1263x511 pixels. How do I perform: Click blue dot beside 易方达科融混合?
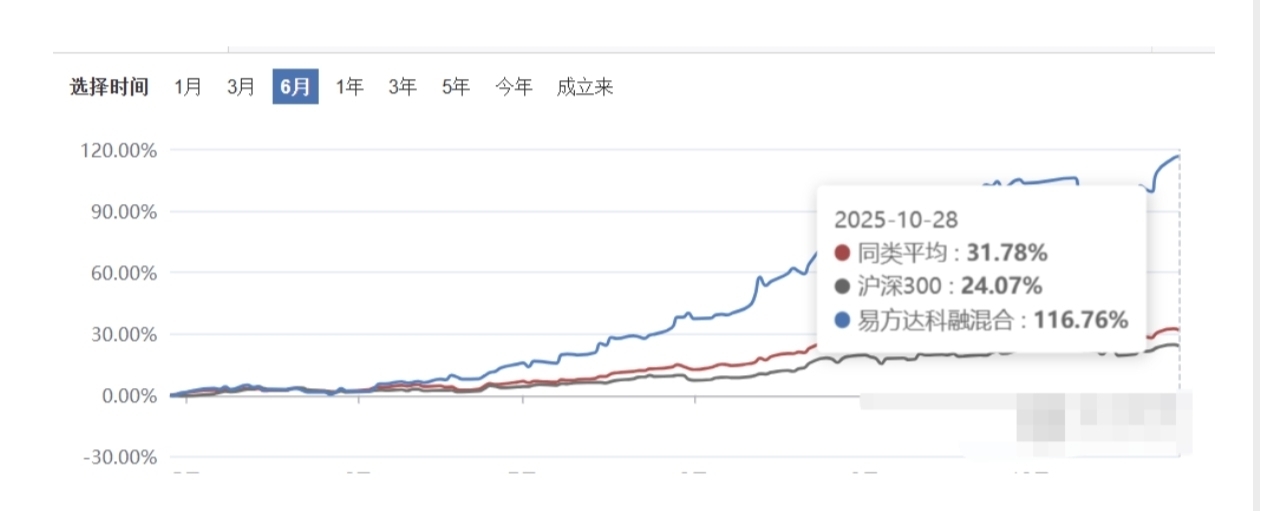[x=842, y=320]
